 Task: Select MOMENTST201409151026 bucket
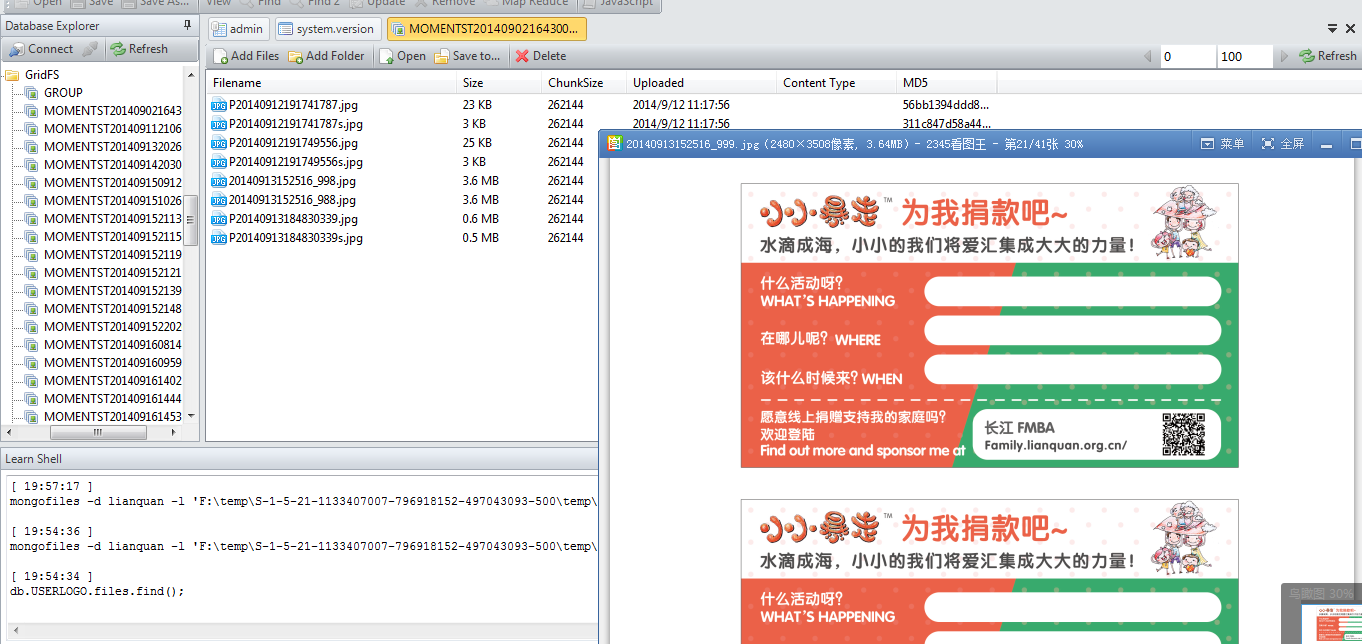click(104, 200)
